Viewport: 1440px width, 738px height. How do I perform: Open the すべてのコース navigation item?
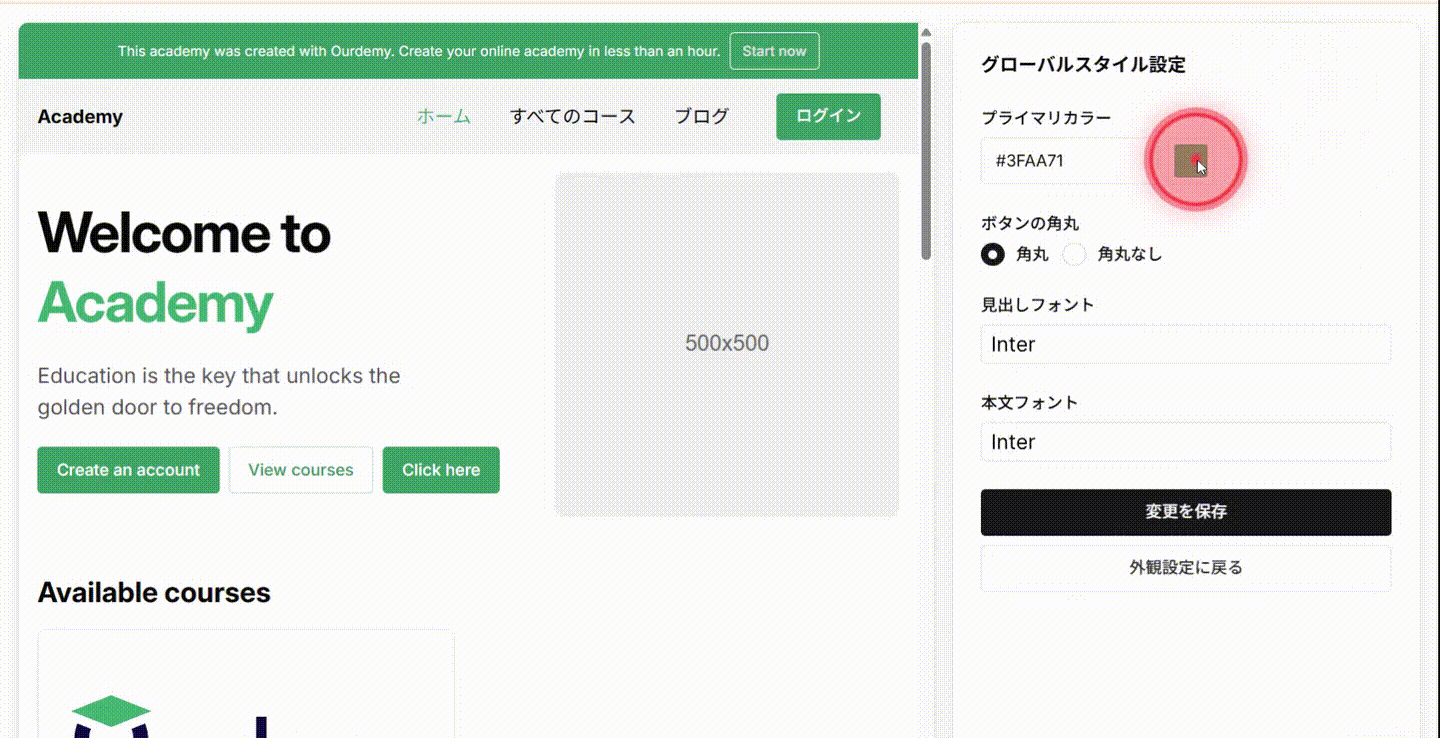[572, 116]
